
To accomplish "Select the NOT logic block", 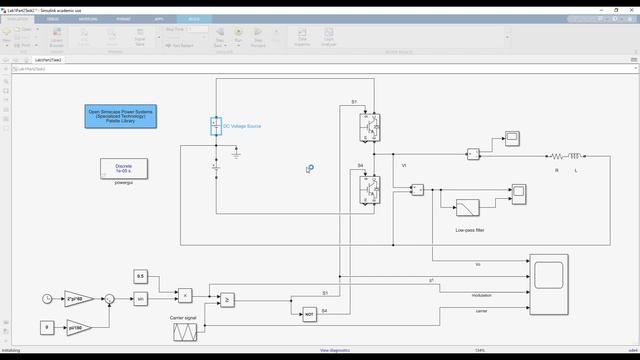I will point(309,314).
